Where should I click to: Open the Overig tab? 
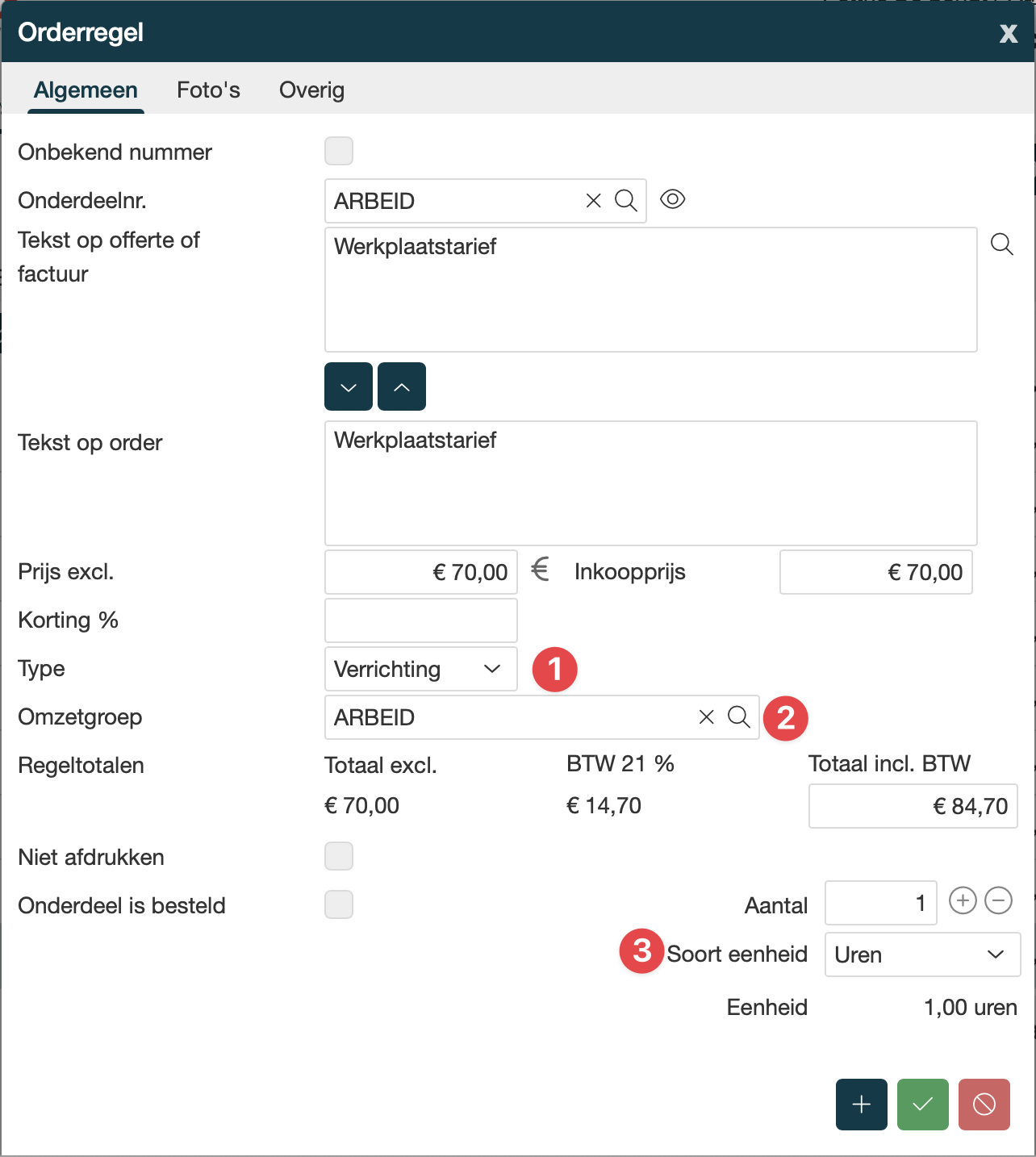tap(311, 90)
